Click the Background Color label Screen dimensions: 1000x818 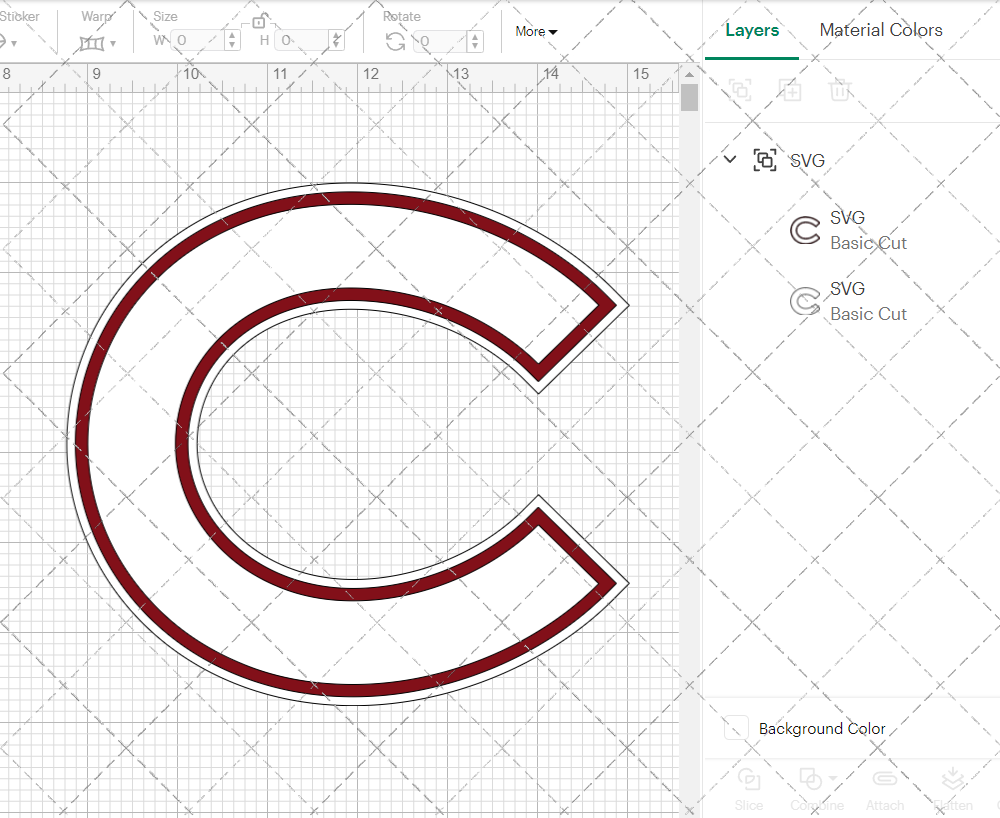(x=822, y=728)
